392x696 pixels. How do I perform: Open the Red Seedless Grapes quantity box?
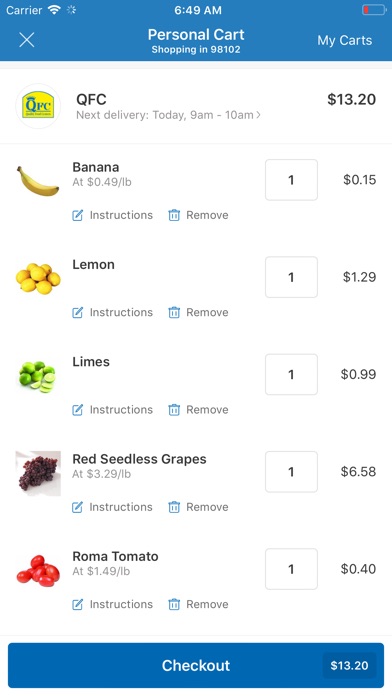291,472
